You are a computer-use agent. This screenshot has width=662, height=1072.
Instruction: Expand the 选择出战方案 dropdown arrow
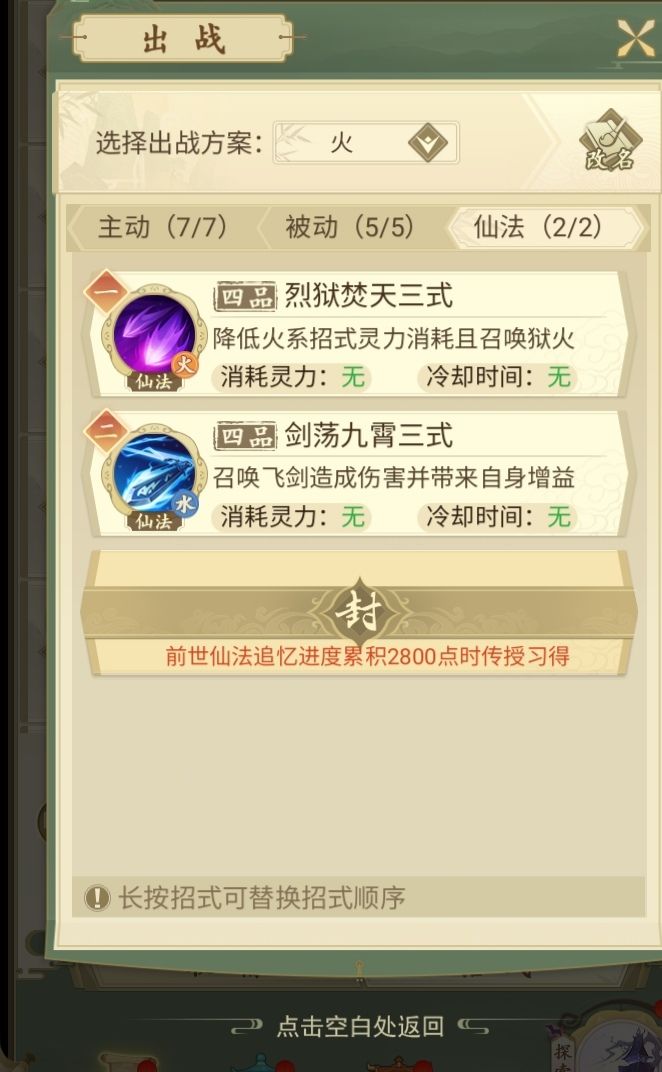point(428,142)
